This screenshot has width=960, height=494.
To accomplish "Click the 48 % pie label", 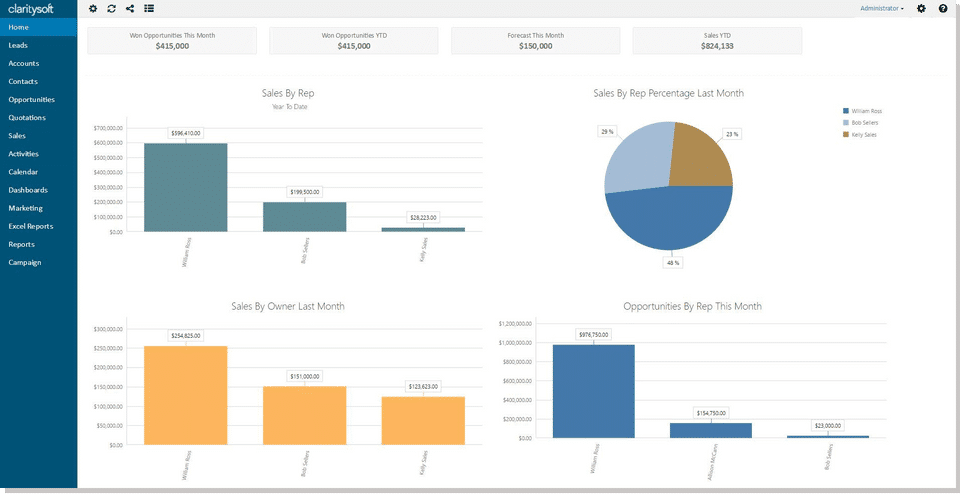I will (x=673, y=263).
